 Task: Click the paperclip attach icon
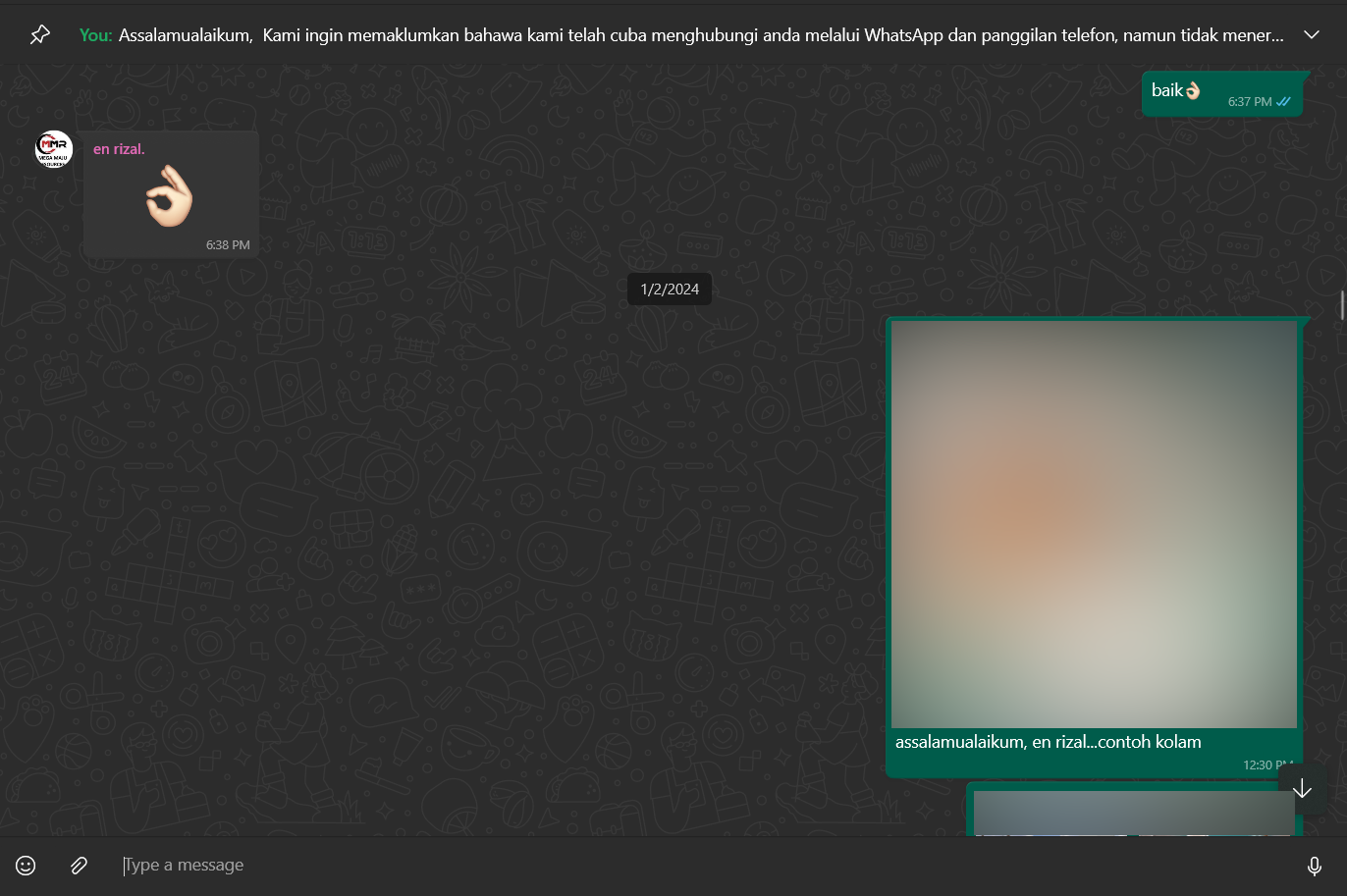[79, 865]
